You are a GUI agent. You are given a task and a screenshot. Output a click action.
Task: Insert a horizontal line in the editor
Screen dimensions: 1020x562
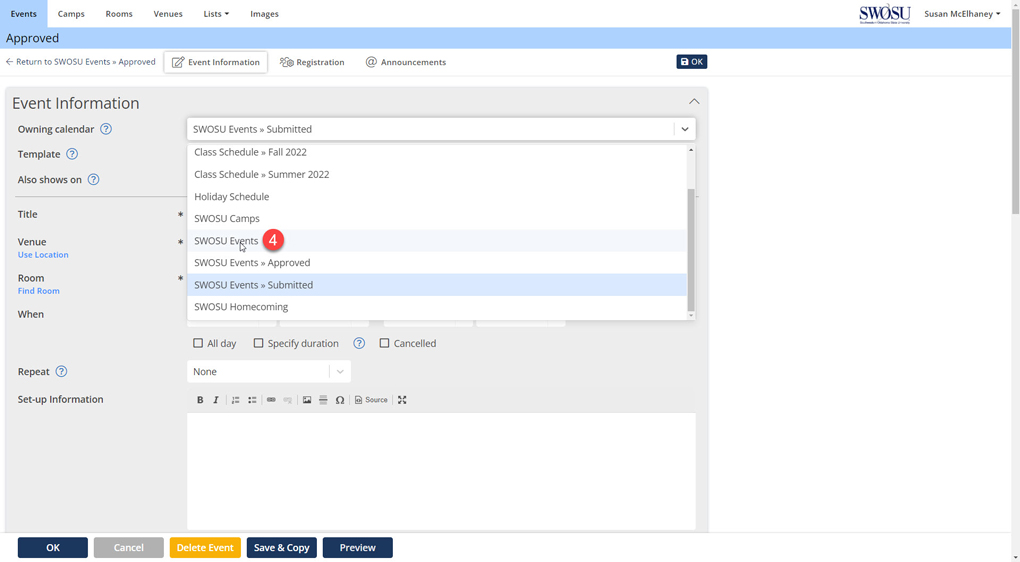click(x=323, y=400)
